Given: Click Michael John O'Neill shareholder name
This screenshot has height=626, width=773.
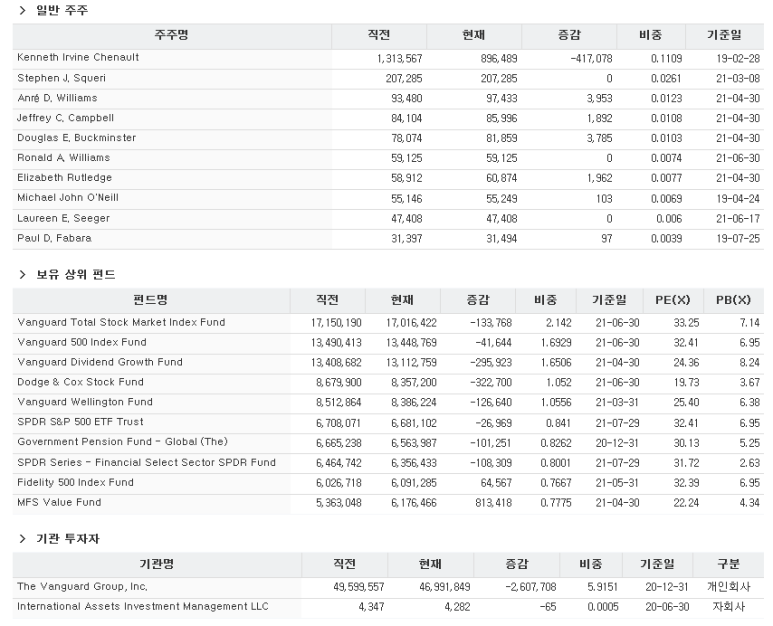Looking at the screenshot, I should (x=68, y=198).
